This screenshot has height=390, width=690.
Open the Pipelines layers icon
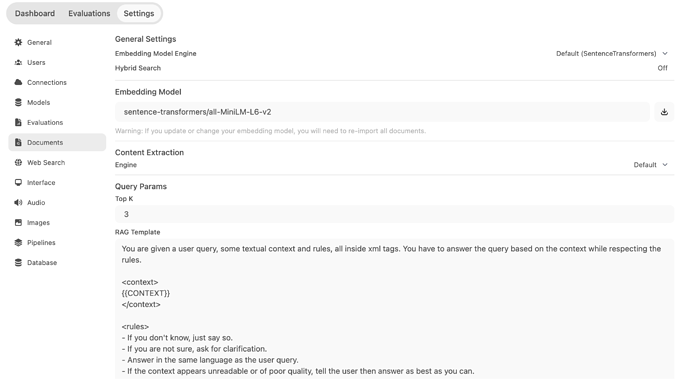tap(18, 243)
